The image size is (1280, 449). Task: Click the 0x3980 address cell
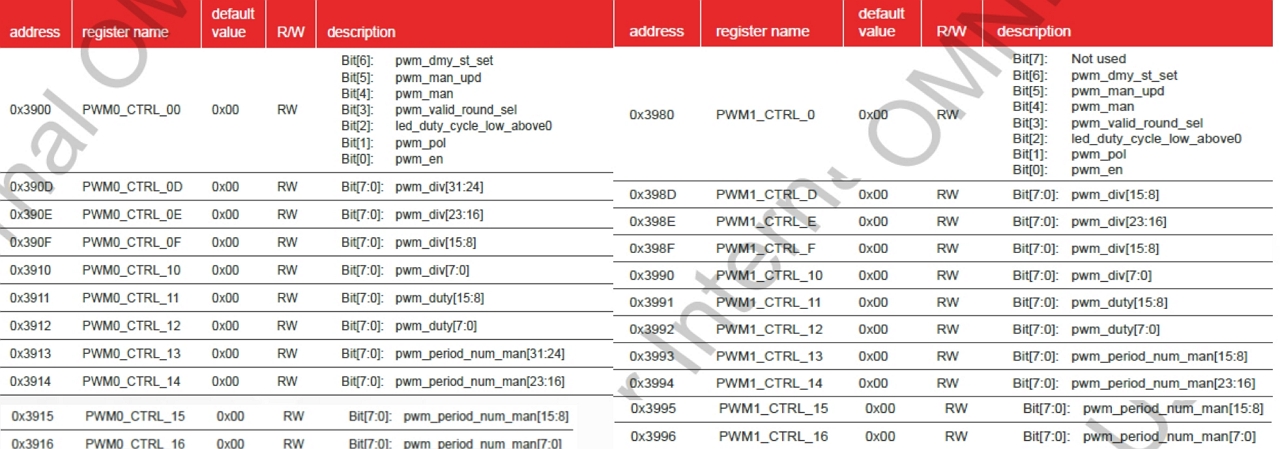point(652,115)
